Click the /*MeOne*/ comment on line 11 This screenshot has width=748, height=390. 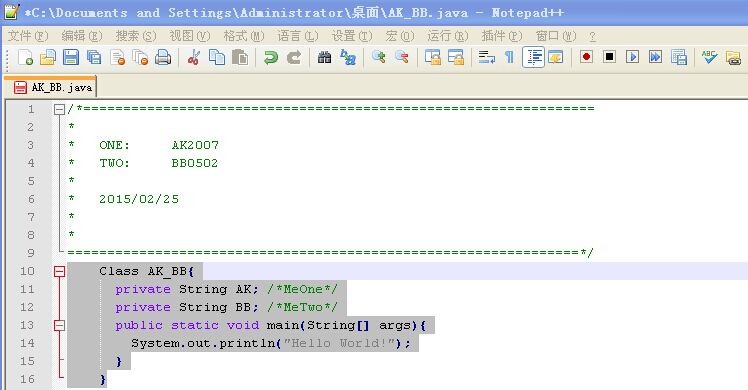(302, 289)
